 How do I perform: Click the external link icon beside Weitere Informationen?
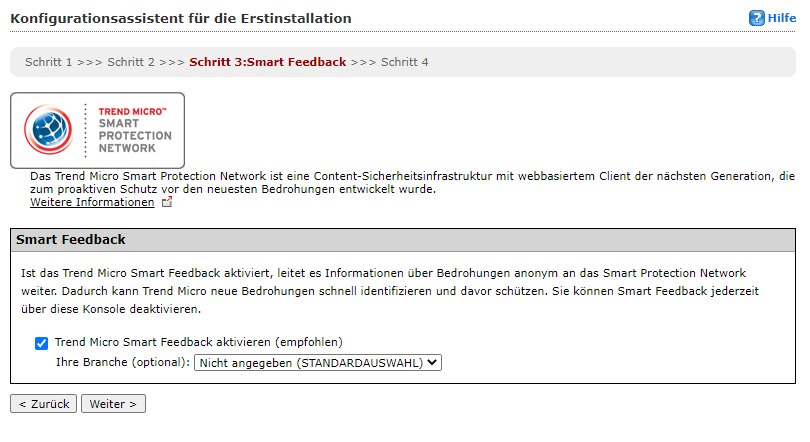coord(167,203)
